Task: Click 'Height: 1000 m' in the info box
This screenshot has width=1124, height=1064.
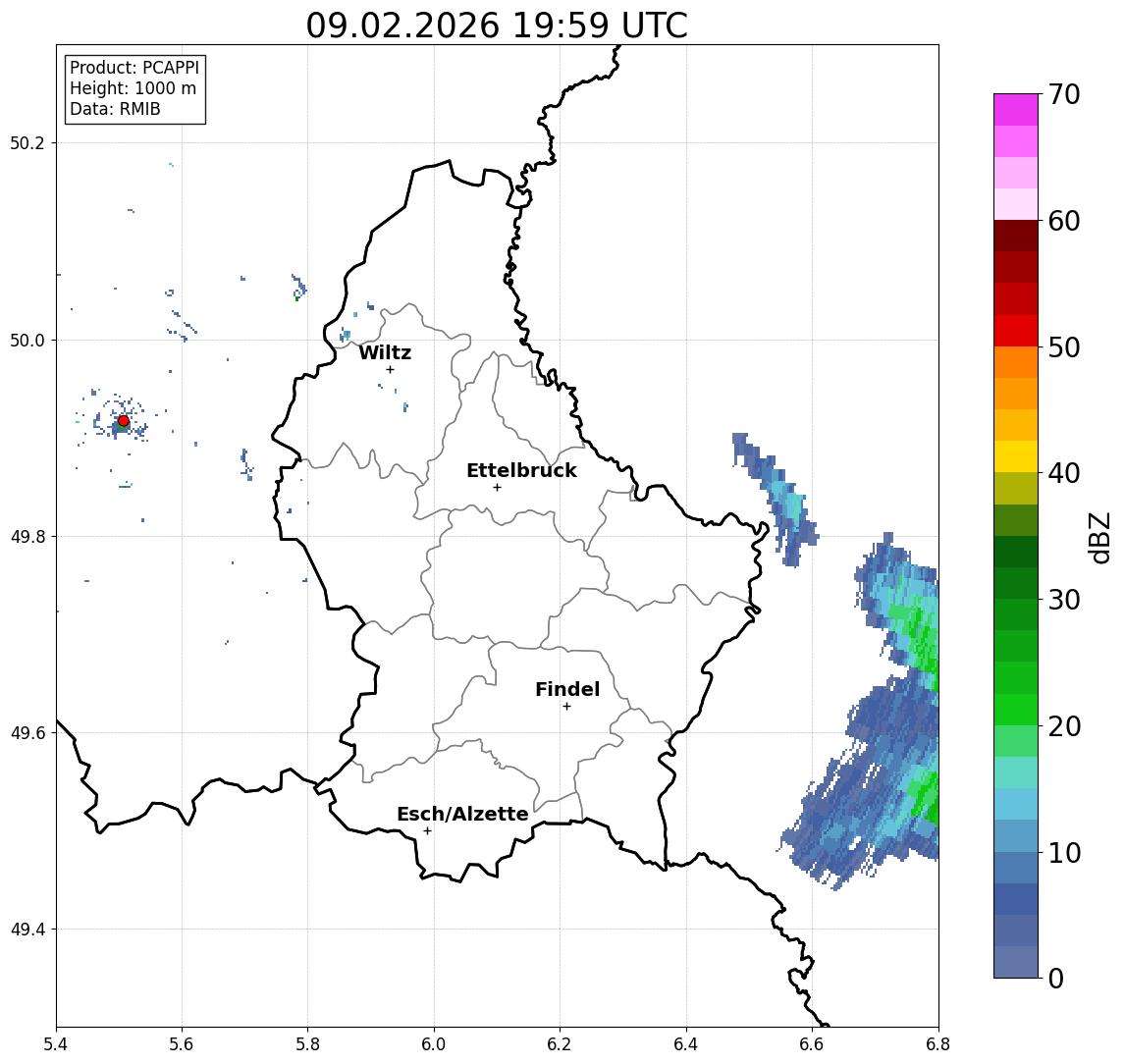Action: tap(133, 88)
